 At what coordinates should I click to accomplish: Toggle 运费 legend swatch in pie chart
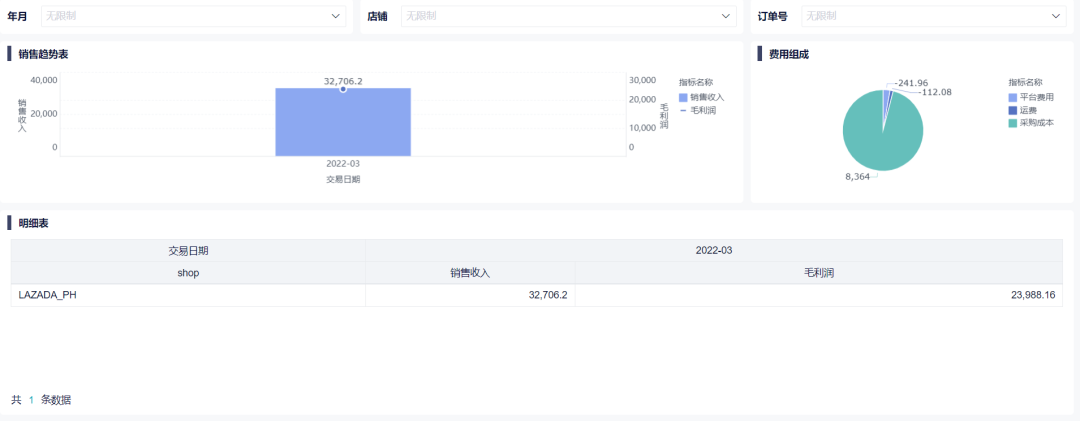[x=1012, y=110]
